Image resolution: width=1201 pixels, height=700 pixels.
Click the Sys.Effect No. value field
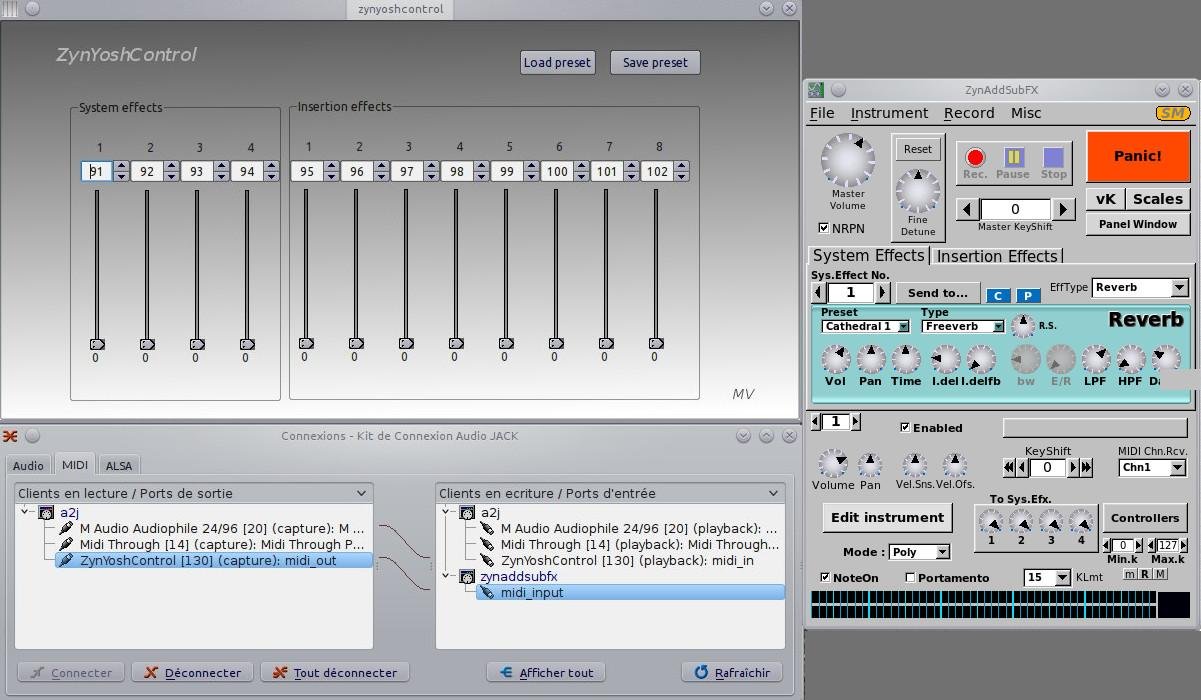tap(851, 292)
